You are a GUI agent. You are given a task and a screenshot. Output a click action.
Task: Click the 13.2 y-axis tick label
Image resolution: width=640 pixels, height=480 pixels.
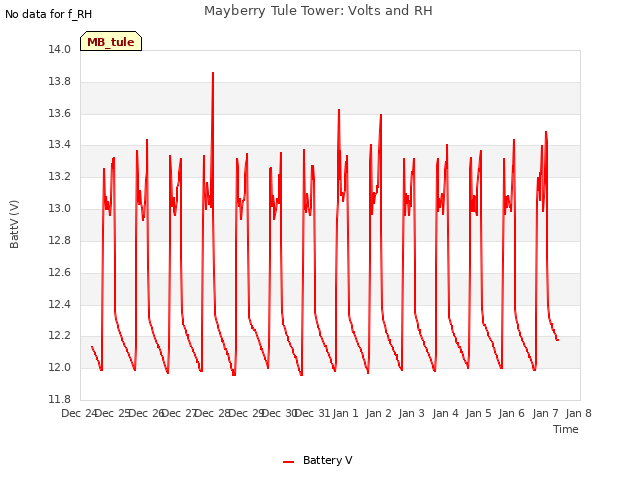coord(59,177)
